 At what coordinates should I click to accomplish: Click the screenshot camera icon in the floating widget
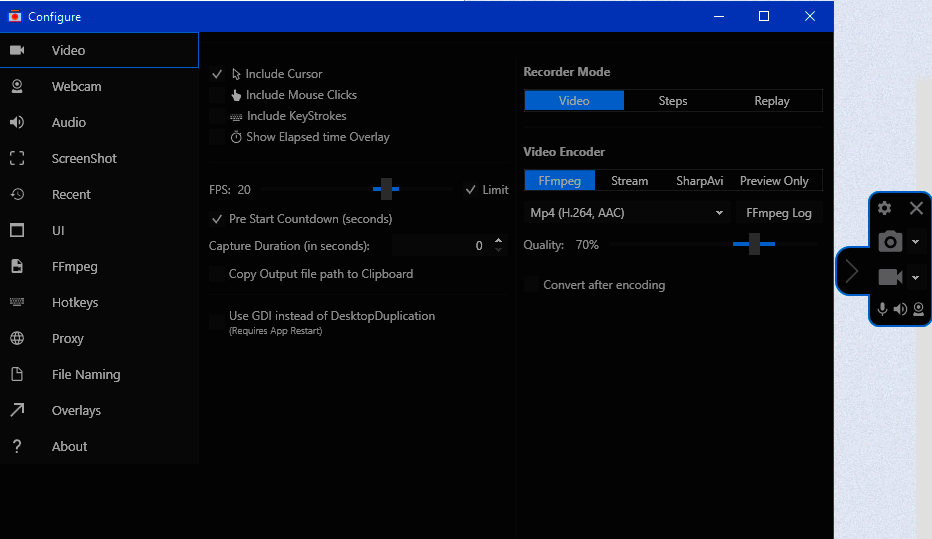[889, 242]
